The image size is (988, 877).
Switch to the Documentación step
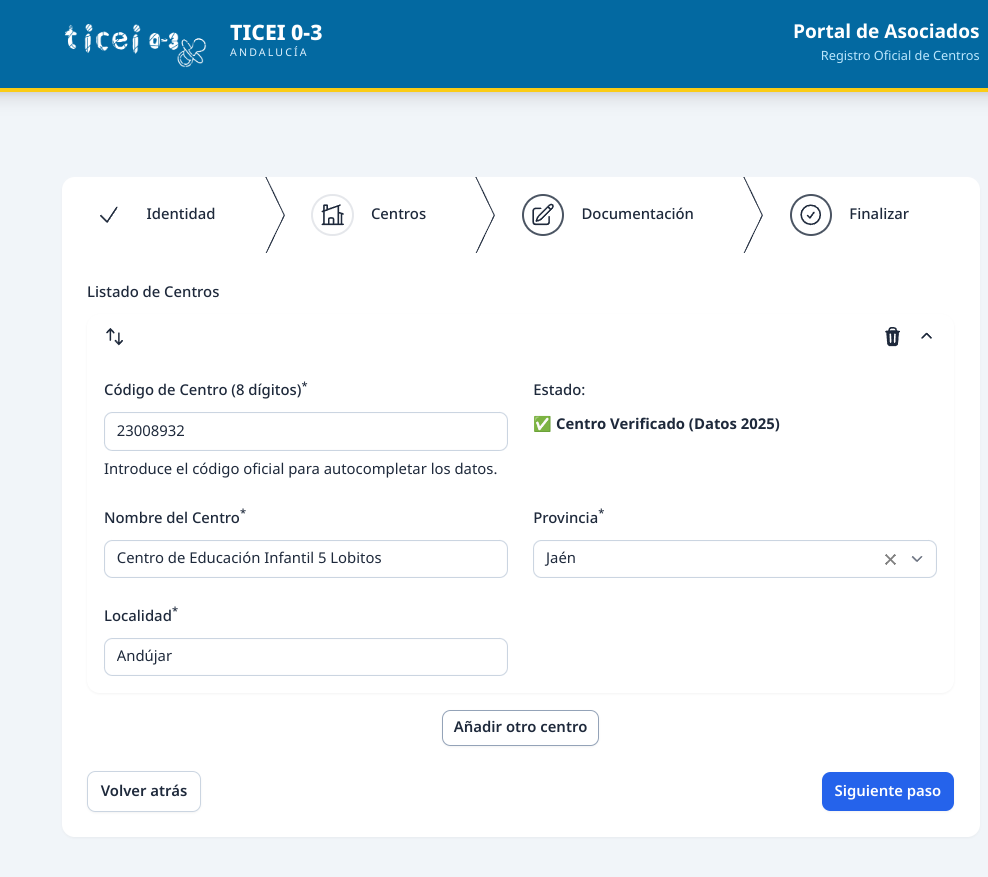pyautogui.click(x=637, y=214)
